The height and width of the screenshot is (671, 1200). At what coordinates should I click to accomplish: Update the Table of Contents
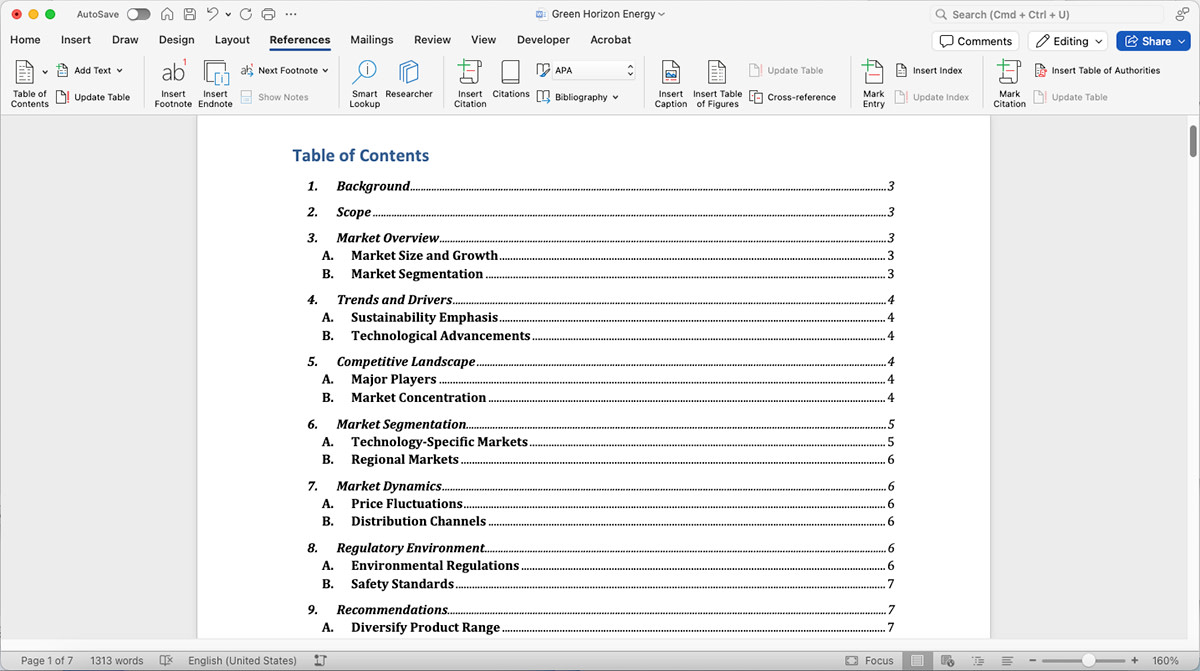[95, 96]
